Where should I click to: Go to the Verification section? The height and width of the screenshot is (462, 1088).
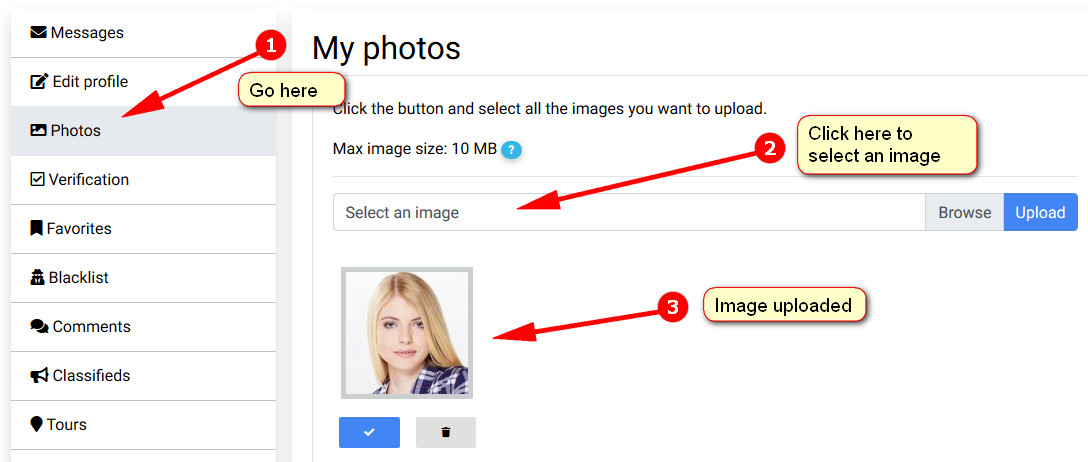(90, 180)
